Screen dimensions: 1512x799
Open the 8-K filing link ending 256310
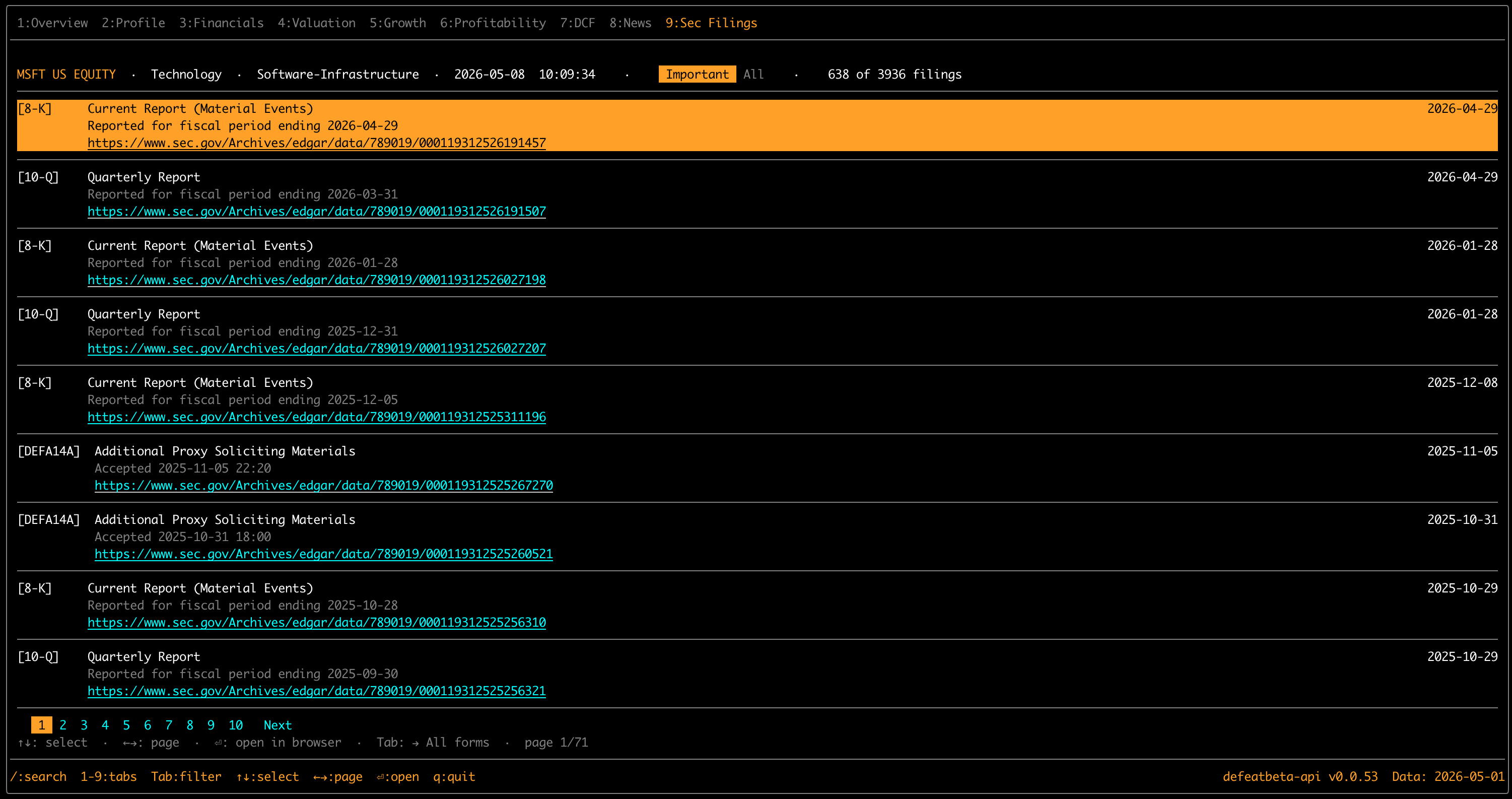pyautogui.click(x=316, y=622)
